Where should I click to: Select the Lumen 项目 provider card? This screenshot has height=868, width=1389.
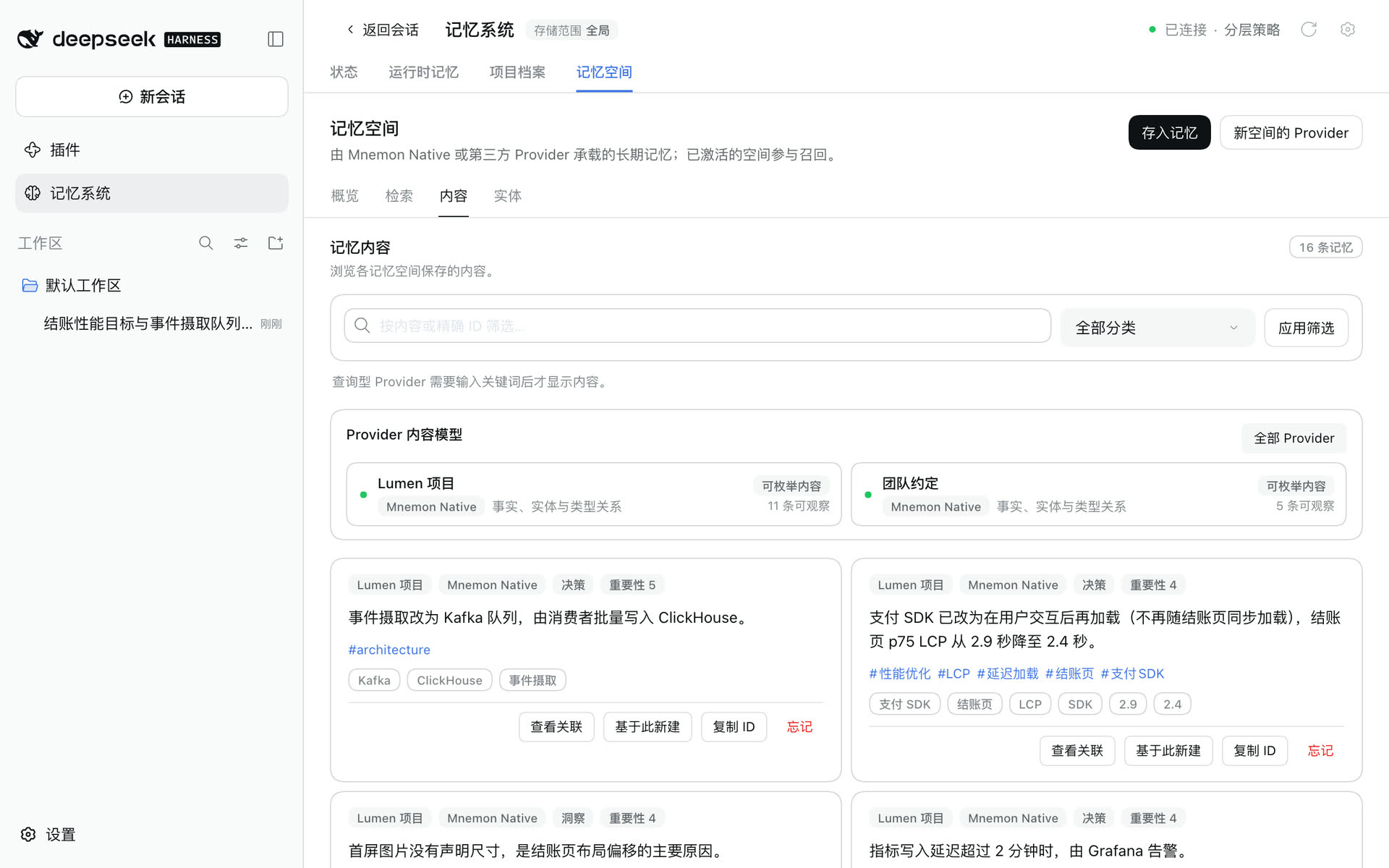tap(593, 494)
